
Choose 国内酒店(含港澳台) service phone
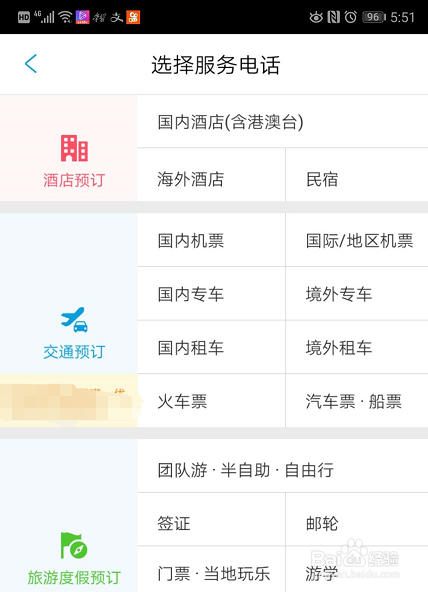coord(283,122)
